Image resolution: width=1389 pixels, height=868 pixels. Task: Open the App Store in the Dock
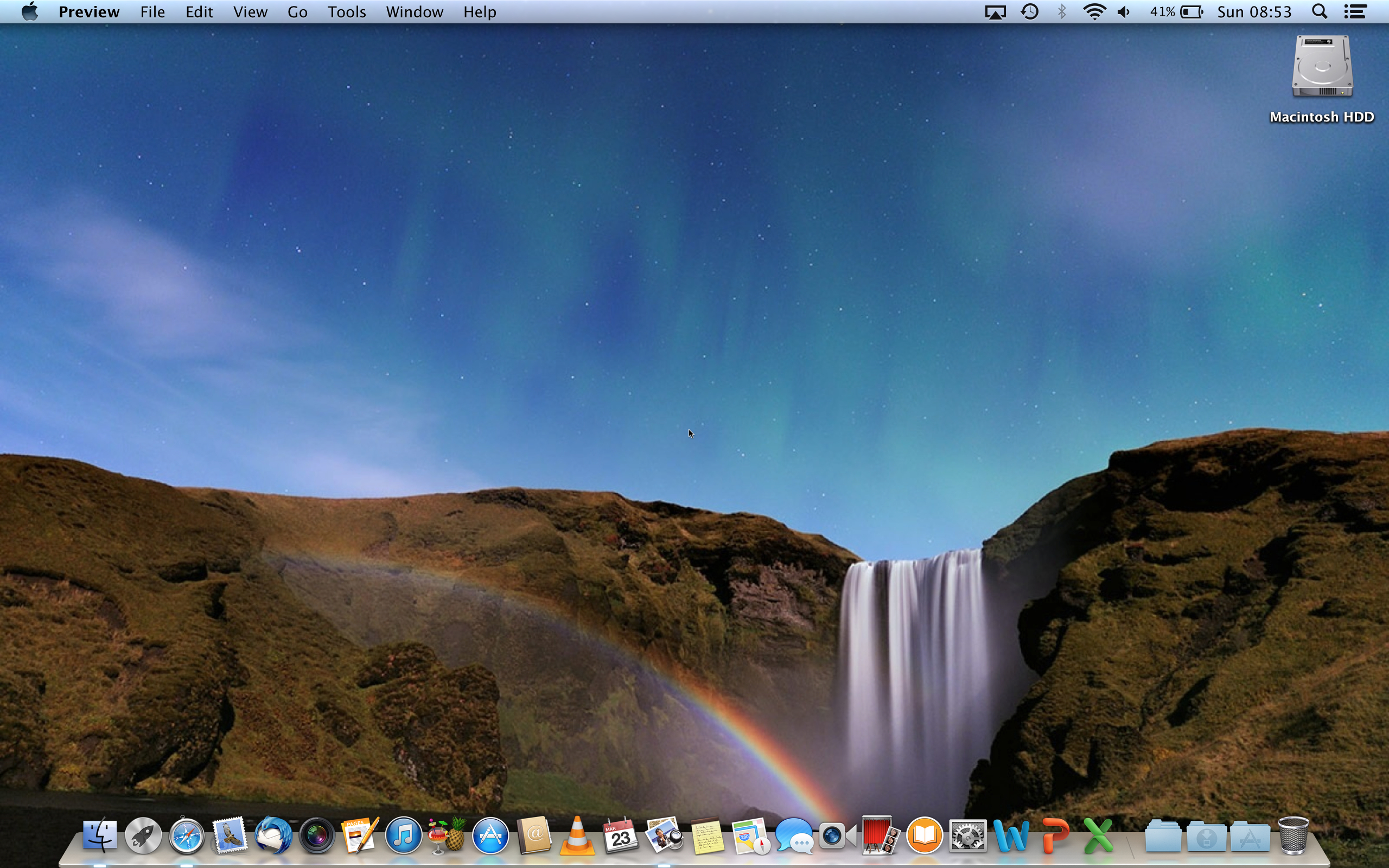coord(490,835)
